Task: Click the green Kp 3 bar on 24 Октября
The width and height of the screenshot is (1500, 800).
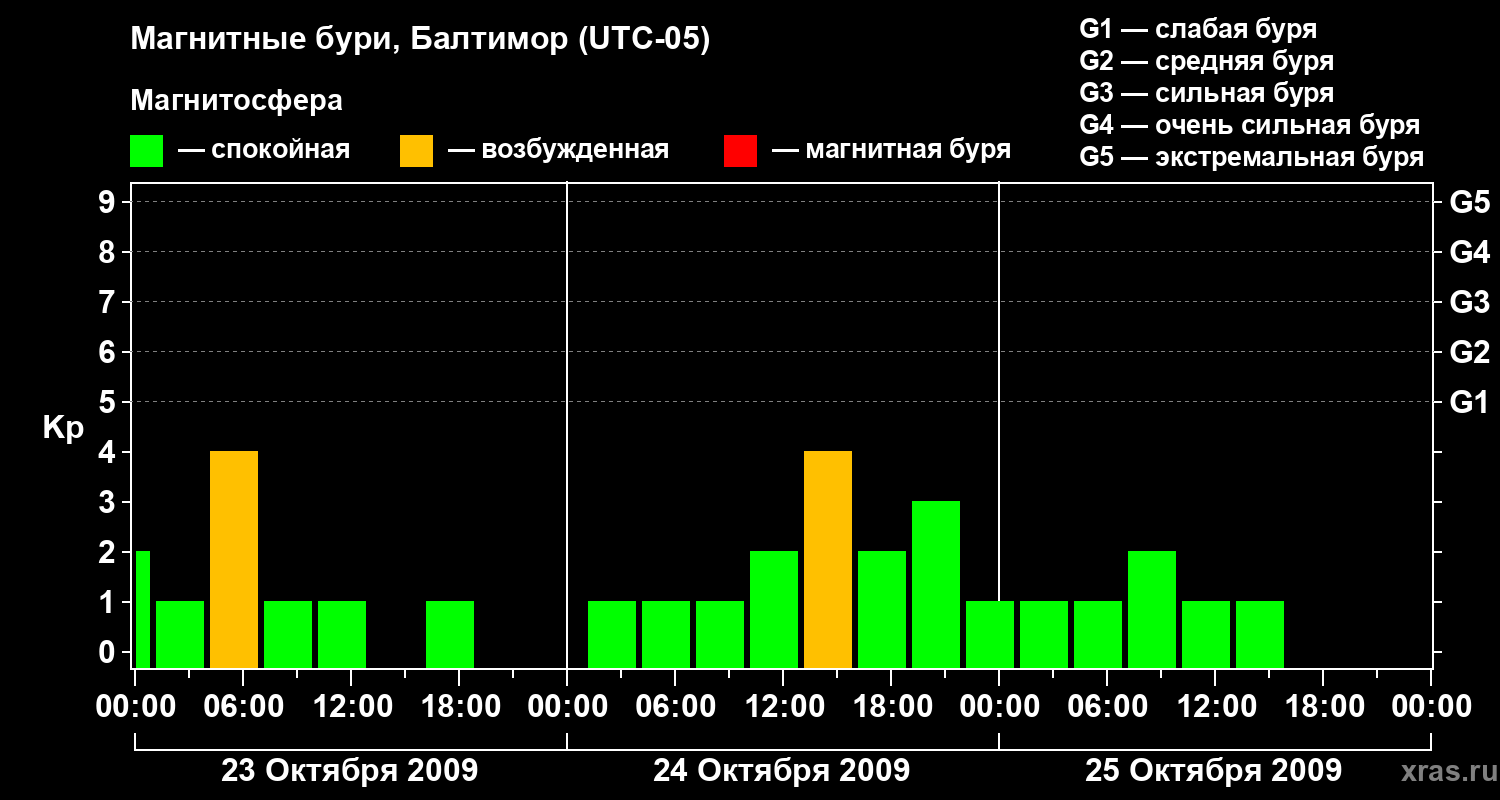Action: pos(936,584)
